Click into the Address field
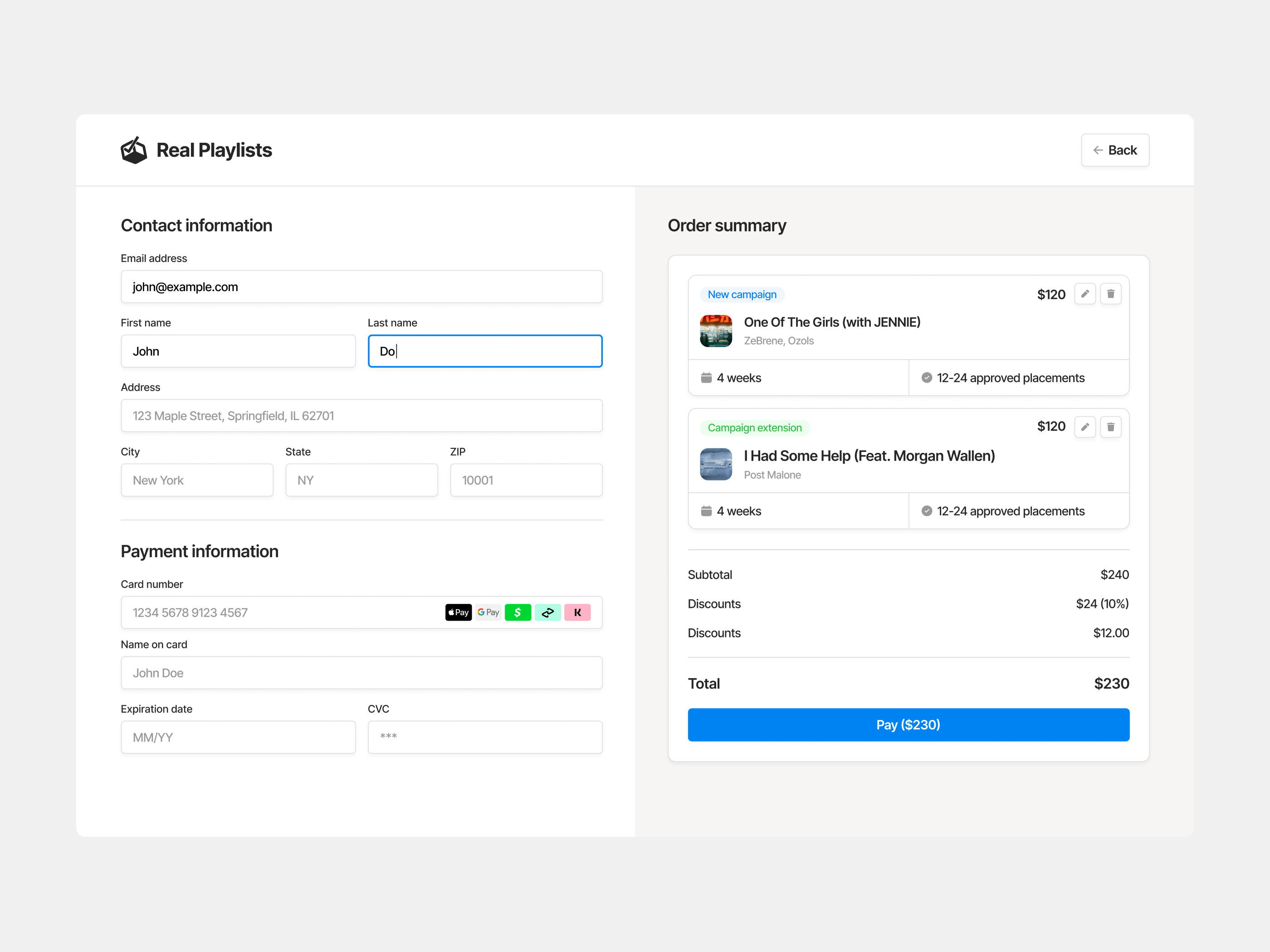This screenshot has width=1270, height=952. [x=361, y=415]
